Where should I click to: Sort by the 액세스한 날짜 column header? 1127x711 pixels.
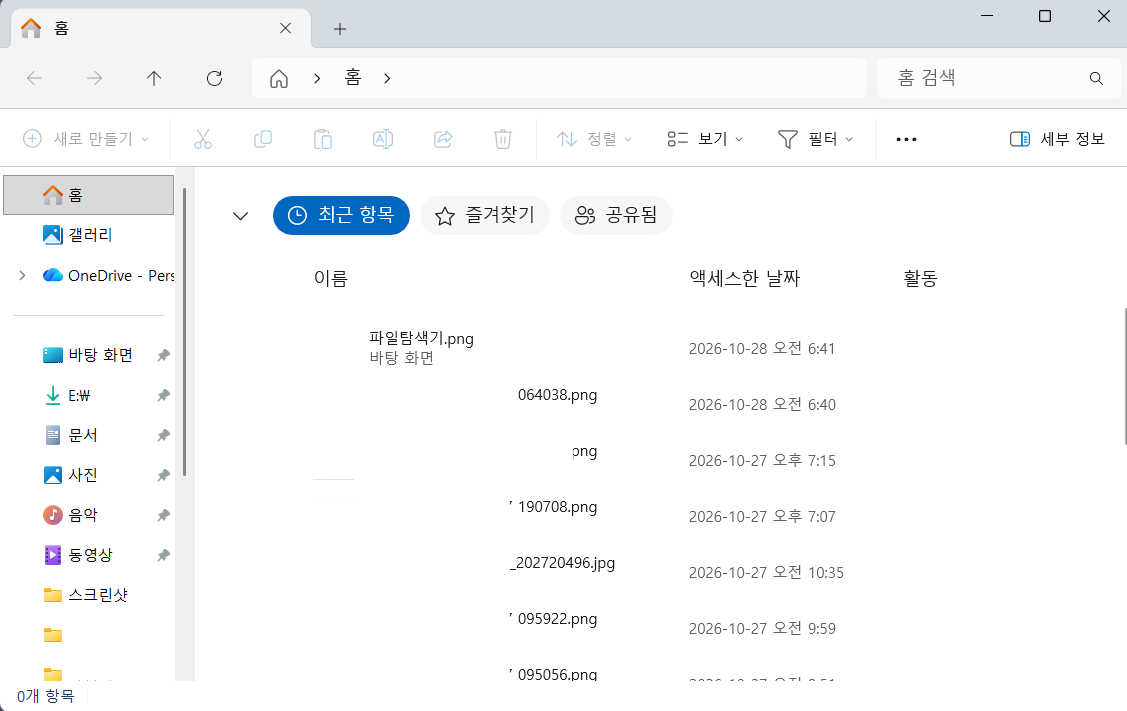[x=745, y=278]
